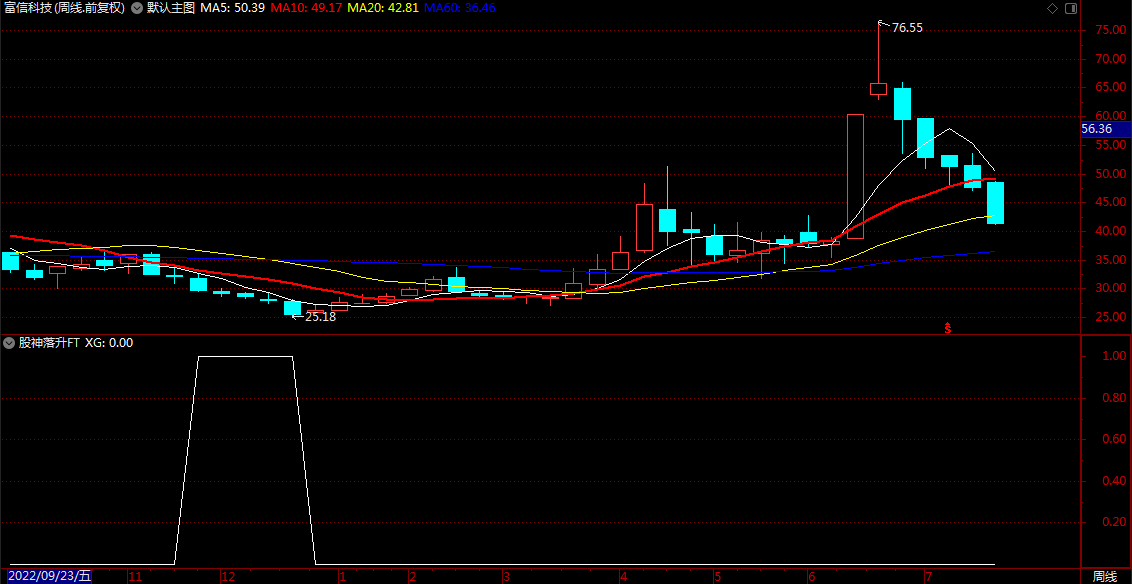The height and width of the screenshot is (584, 1132).
Task: Click the yellow MA20: 42.81 label
Action: 383,9
